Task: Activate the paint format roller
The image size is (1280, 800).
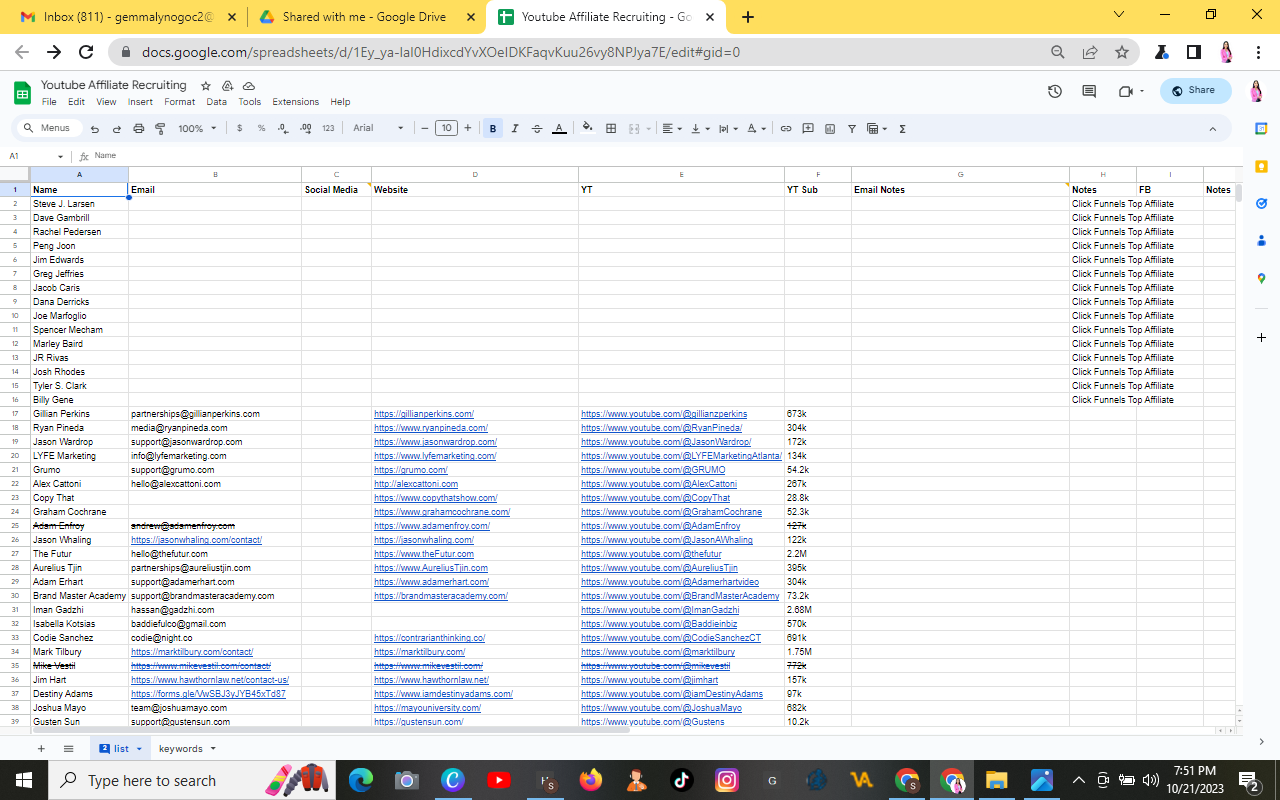Action: (x=160, y=128)
